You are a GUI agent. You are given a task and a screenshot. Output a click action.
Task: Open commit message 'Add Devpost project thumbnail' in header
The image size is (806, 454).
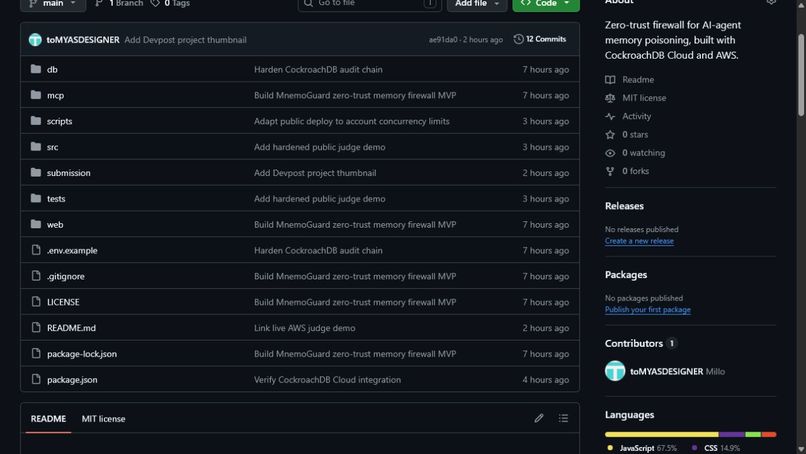(185, 40)
